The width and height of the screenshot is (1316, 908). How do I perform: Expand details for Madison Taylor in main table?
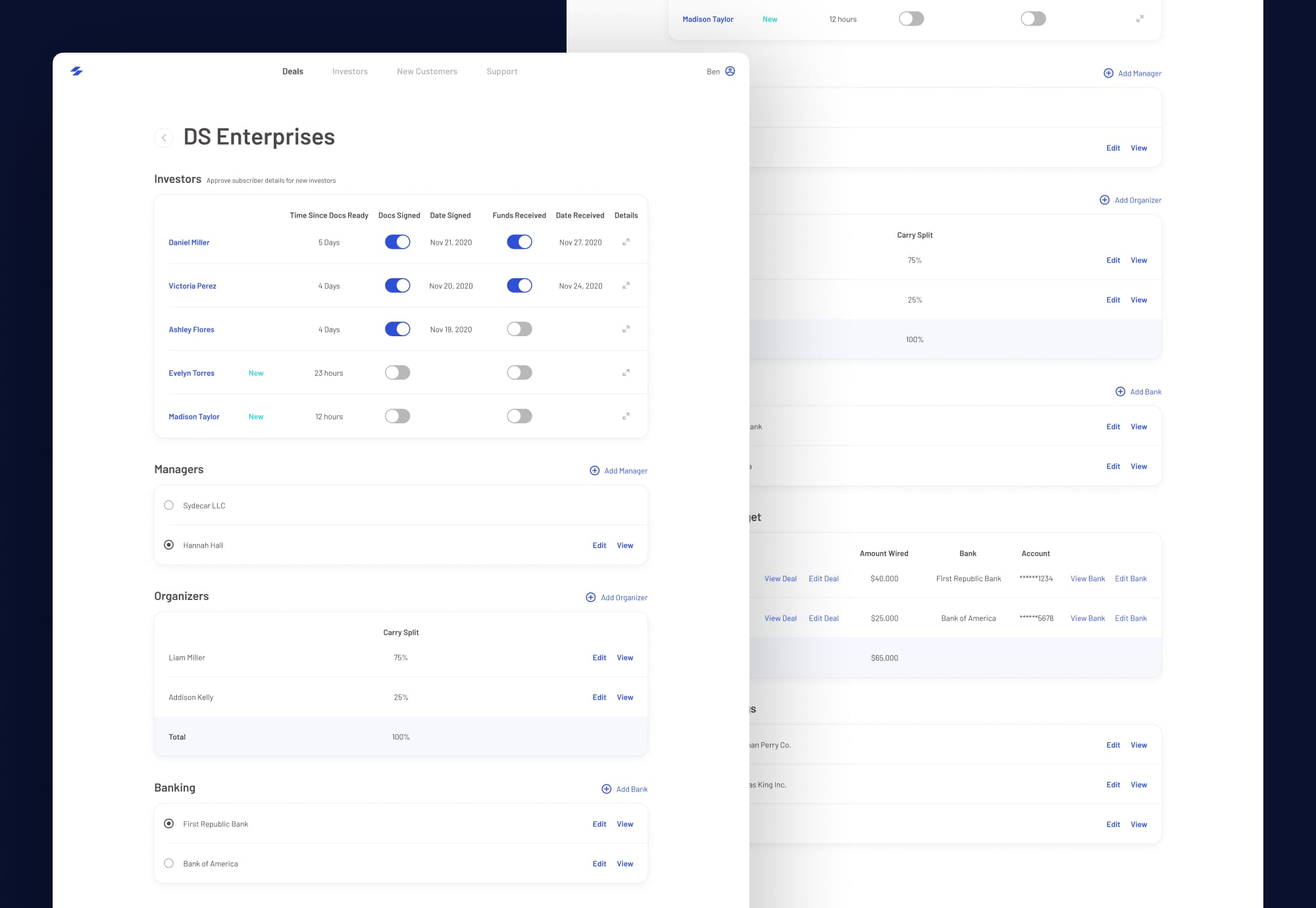tap(626, 416)
